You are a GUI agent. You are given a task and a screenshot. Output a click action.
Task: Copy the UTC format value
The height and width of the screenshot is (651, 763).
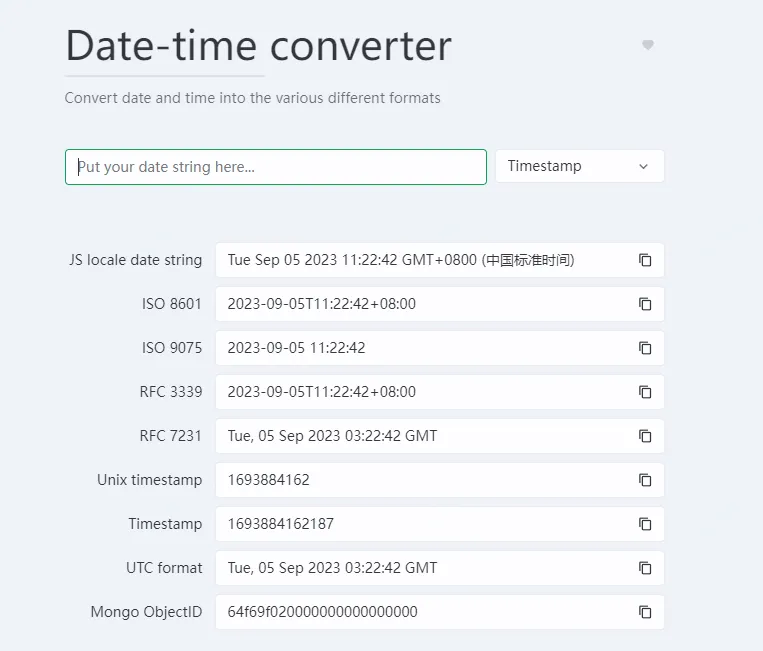coord(645,568)
